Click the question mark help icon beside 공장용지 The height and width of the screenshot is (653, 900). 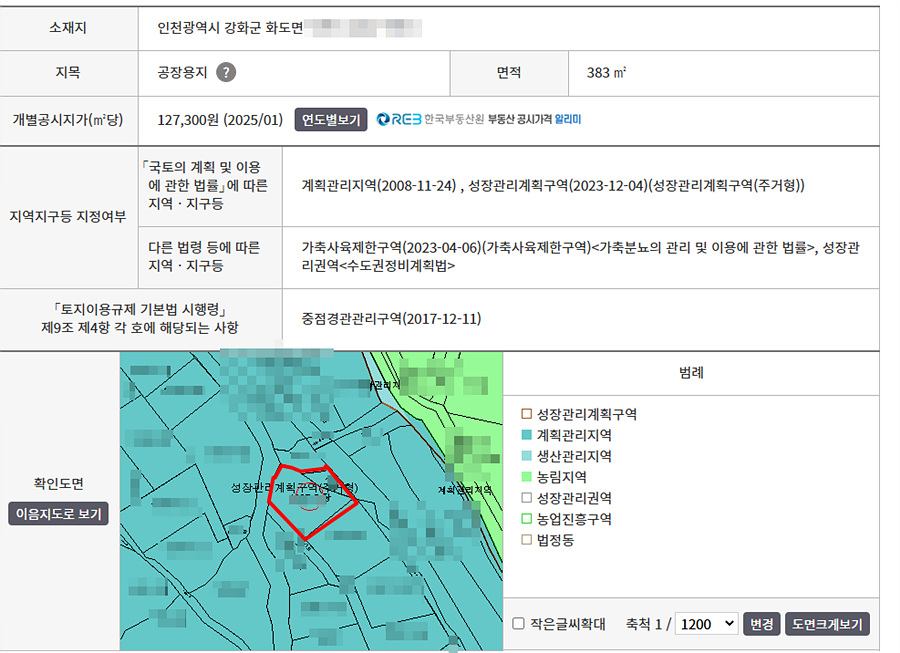click(227, 72)
